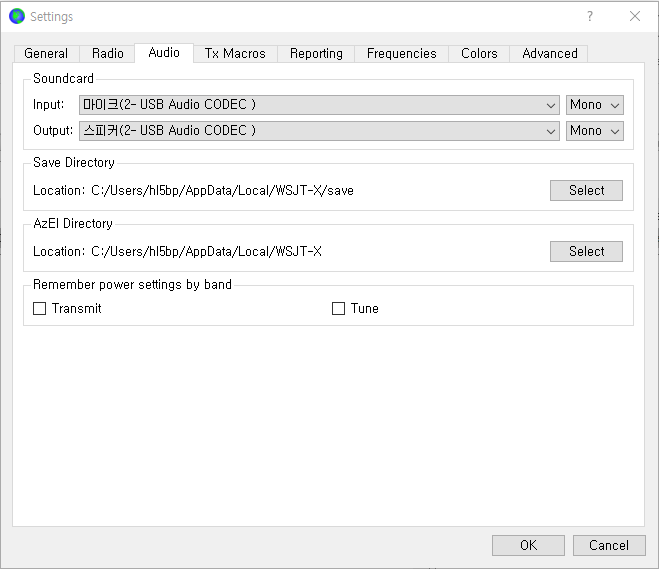
Task: Open the Frequencies tab
Action: (401, 54)
